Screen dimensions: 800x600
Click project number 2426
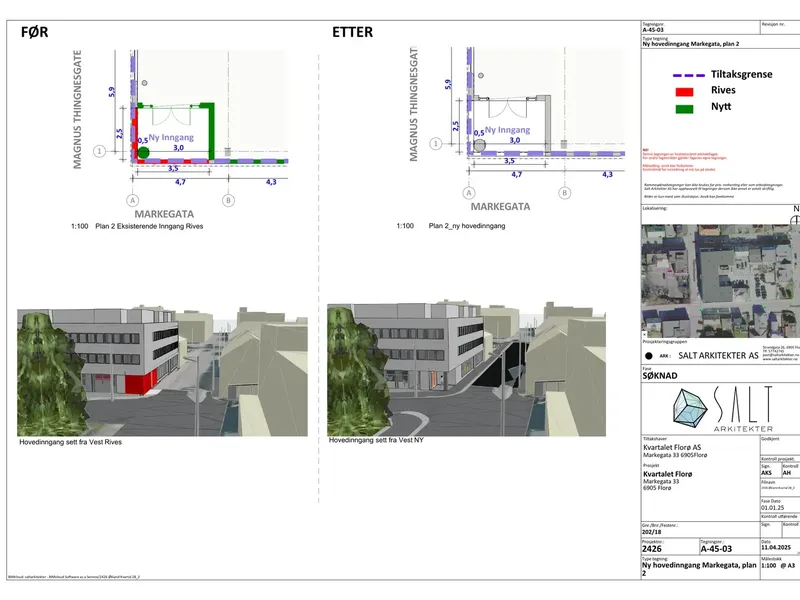click(652, 549)
